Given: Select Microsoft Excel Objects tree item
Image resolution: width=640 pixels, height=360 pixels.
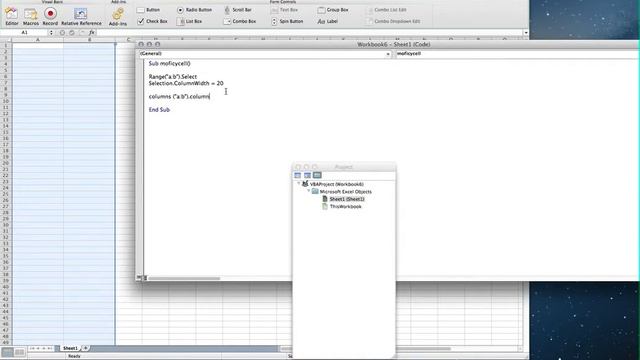Looking at the screenshot, I should (345, 192).
